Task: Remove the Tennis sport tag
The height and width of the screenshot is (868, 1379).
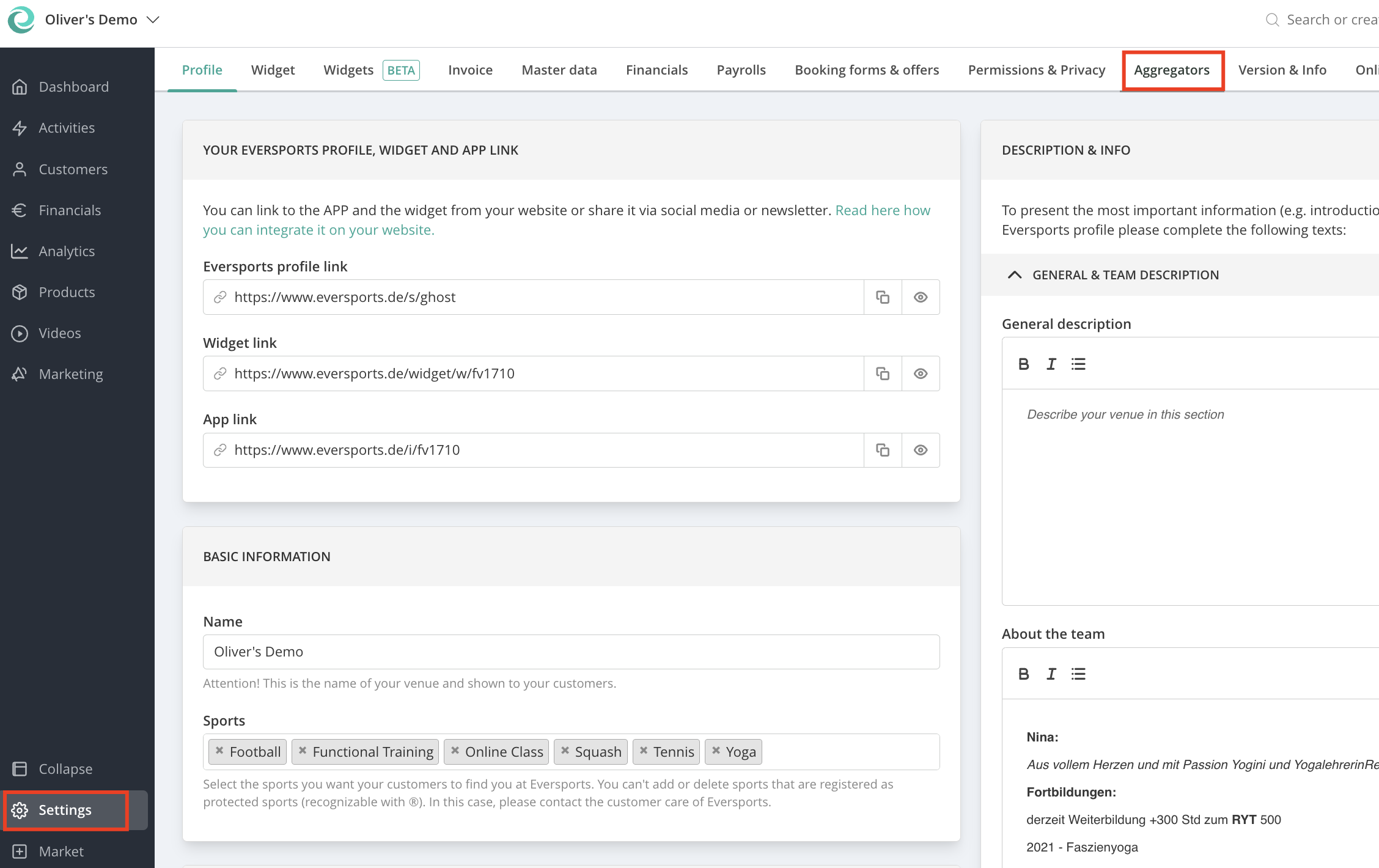Action: pos(643,751)
